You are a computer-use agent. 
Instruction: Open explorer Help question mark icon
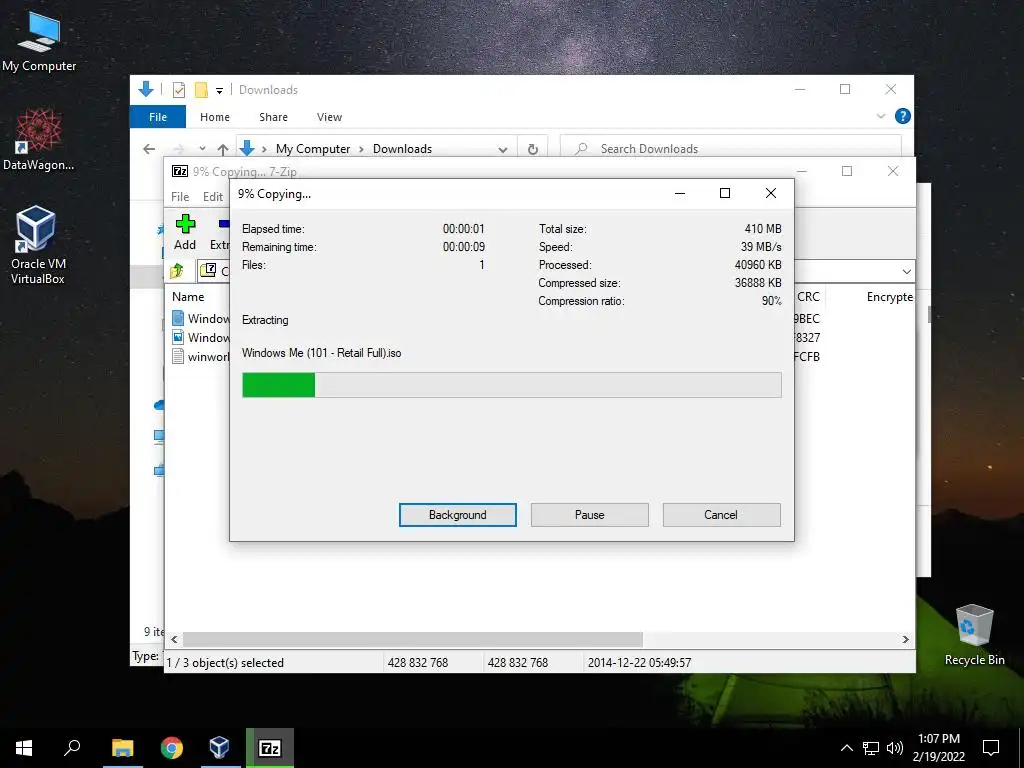coord(903,116)
